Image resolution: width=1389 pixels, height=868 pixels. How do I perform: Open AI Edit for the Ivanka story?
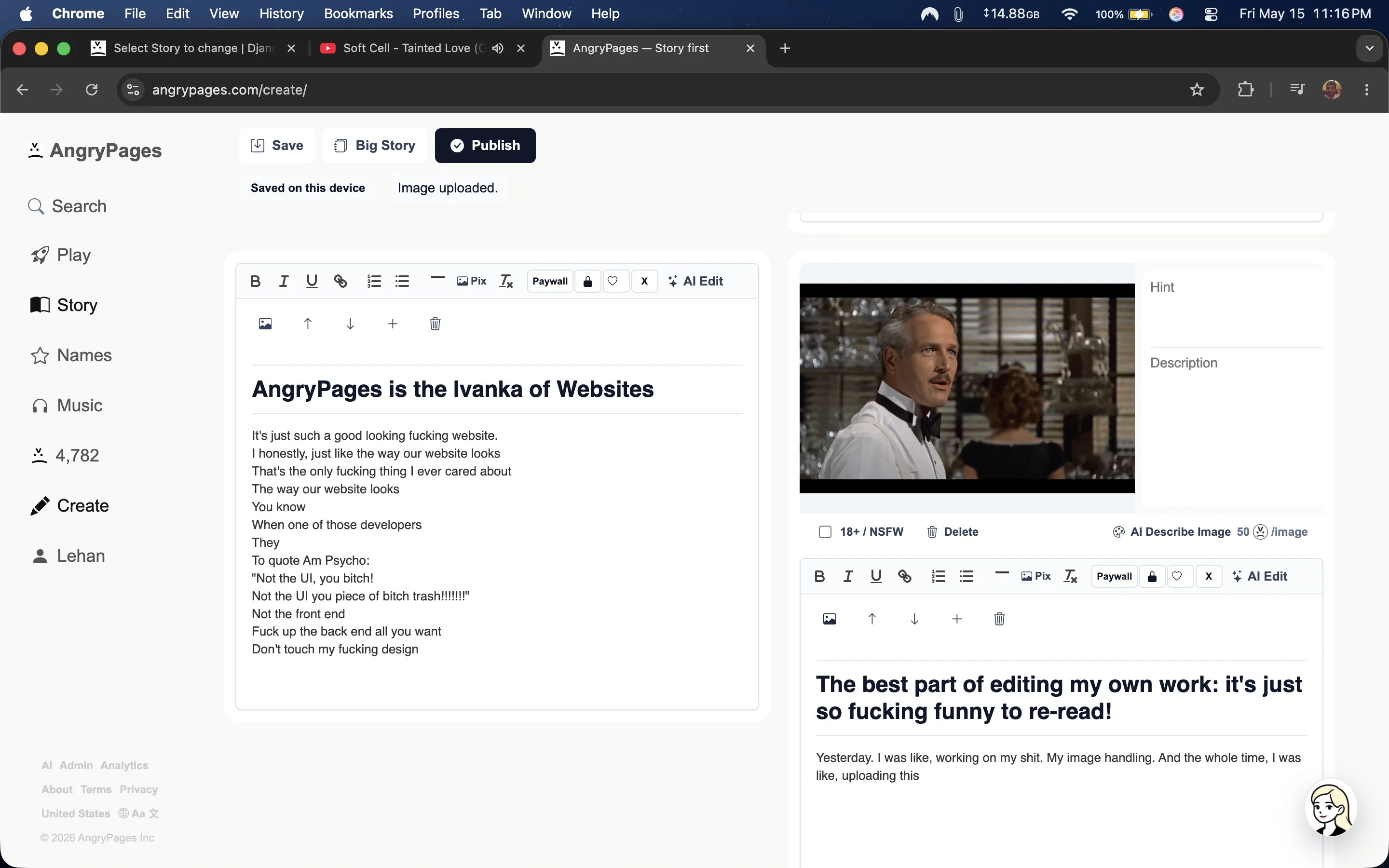[x=695, y=281]
